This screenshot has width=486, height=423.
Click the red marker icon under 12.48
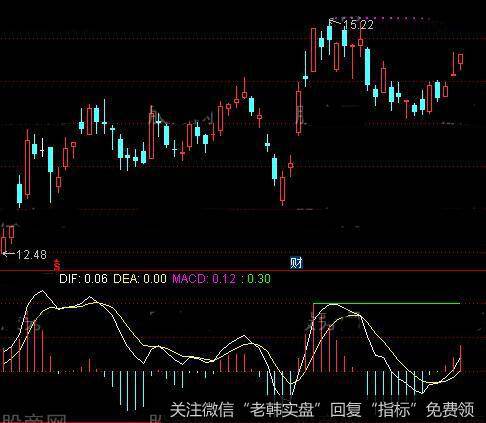coord(57,266)
